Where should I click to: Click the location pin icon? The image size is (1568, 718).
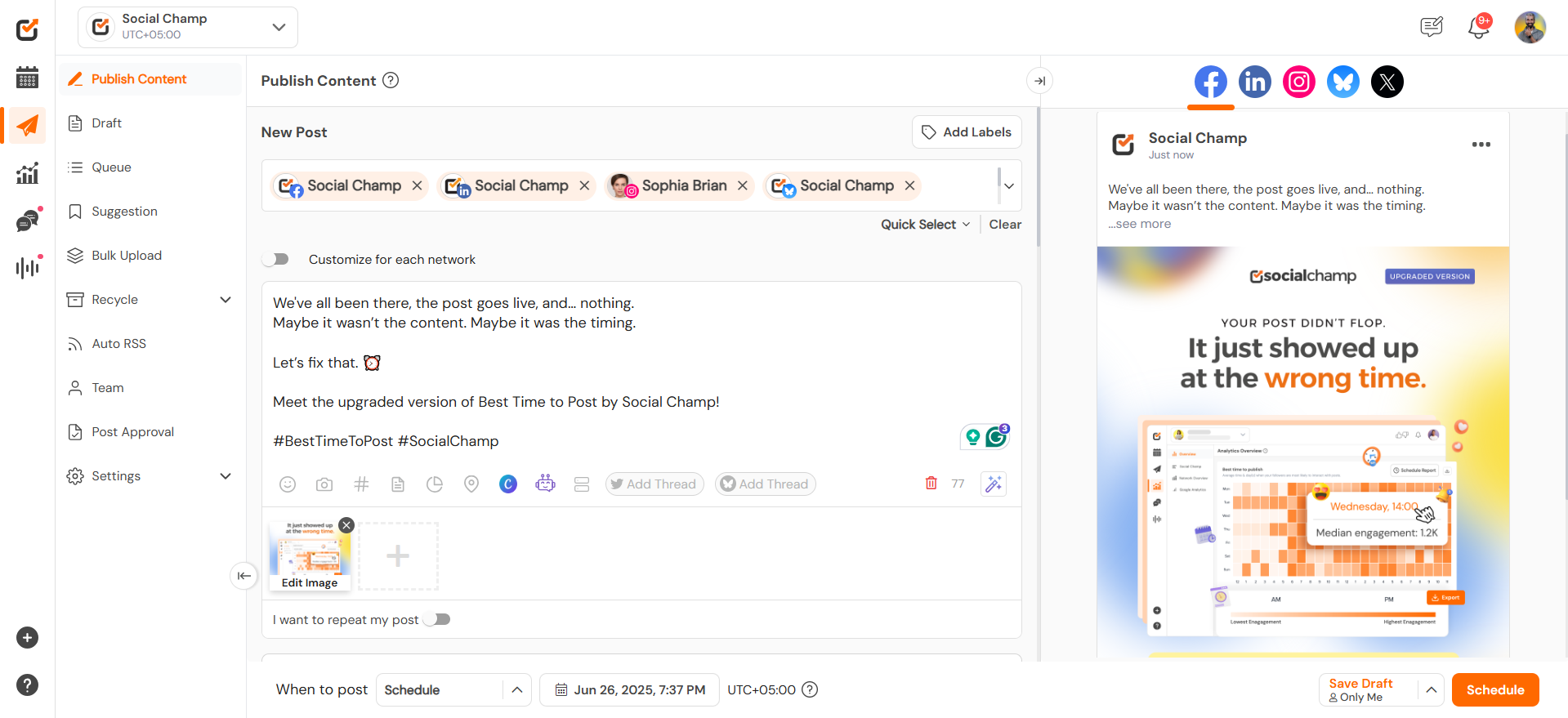click(471, 484)
